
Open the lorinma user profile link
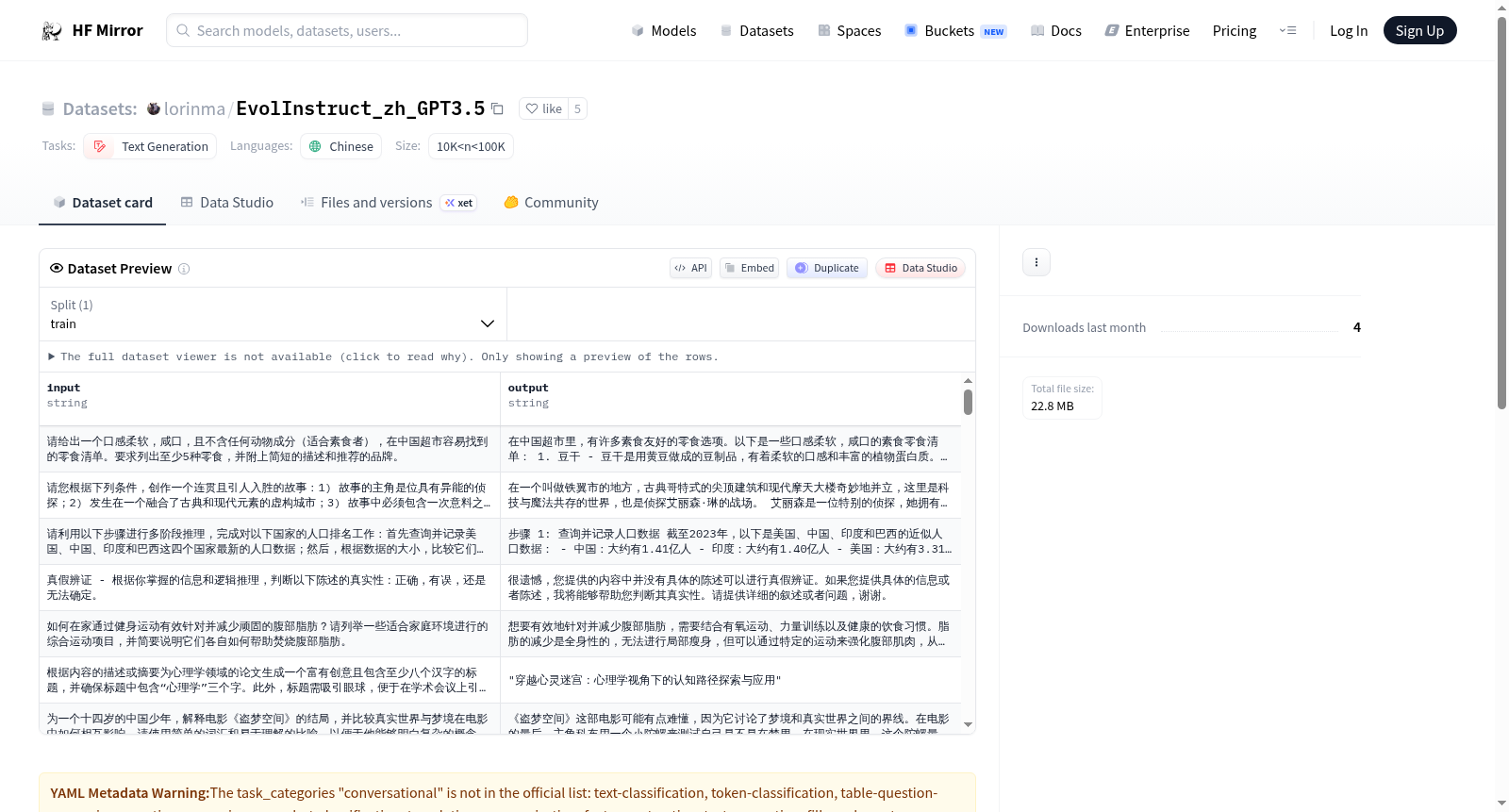(x=194, y=108)
